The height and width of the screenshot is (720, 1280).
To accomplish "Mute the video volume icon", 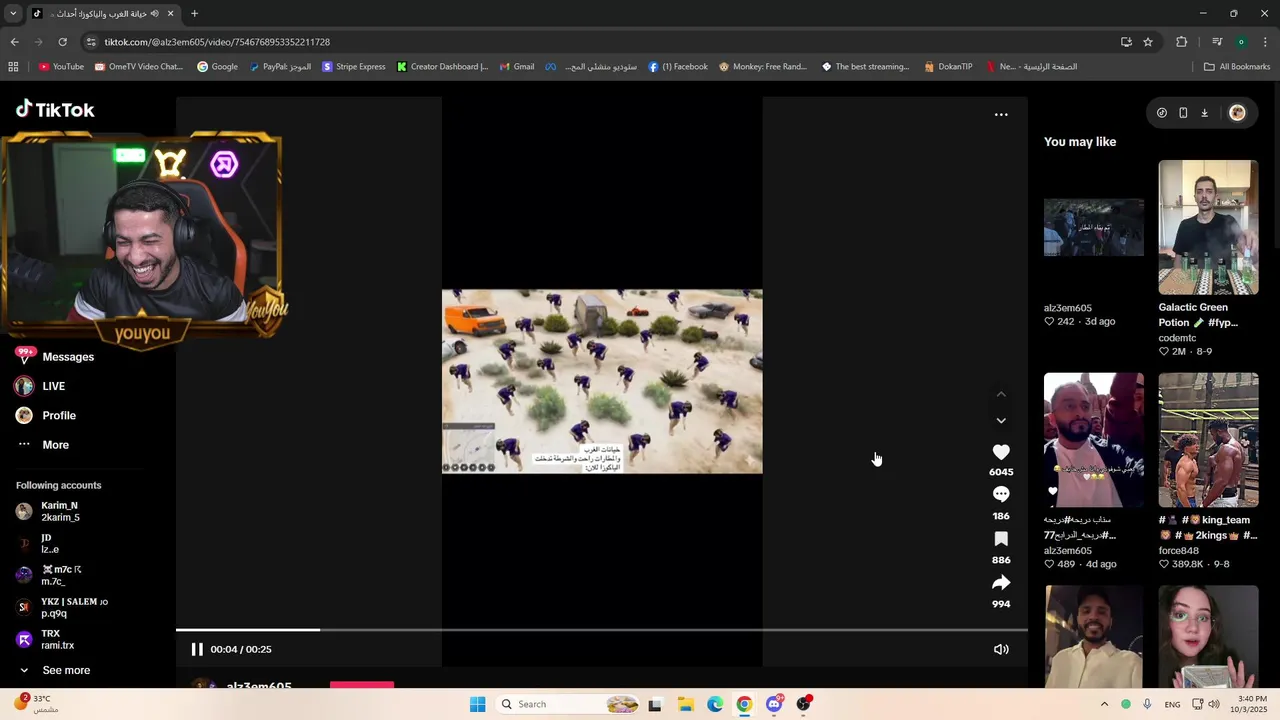I will [x=1001, y=649].
